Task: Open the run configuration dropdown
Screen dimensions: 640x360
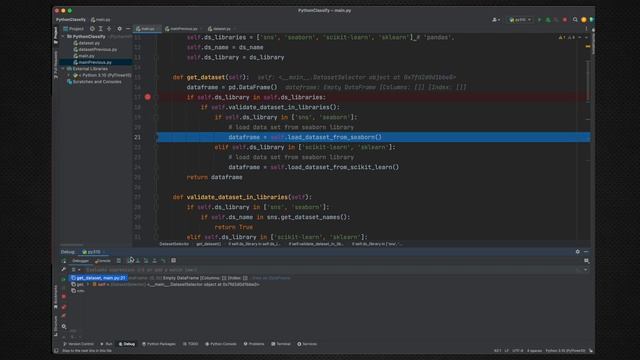Action: point(520,20)
